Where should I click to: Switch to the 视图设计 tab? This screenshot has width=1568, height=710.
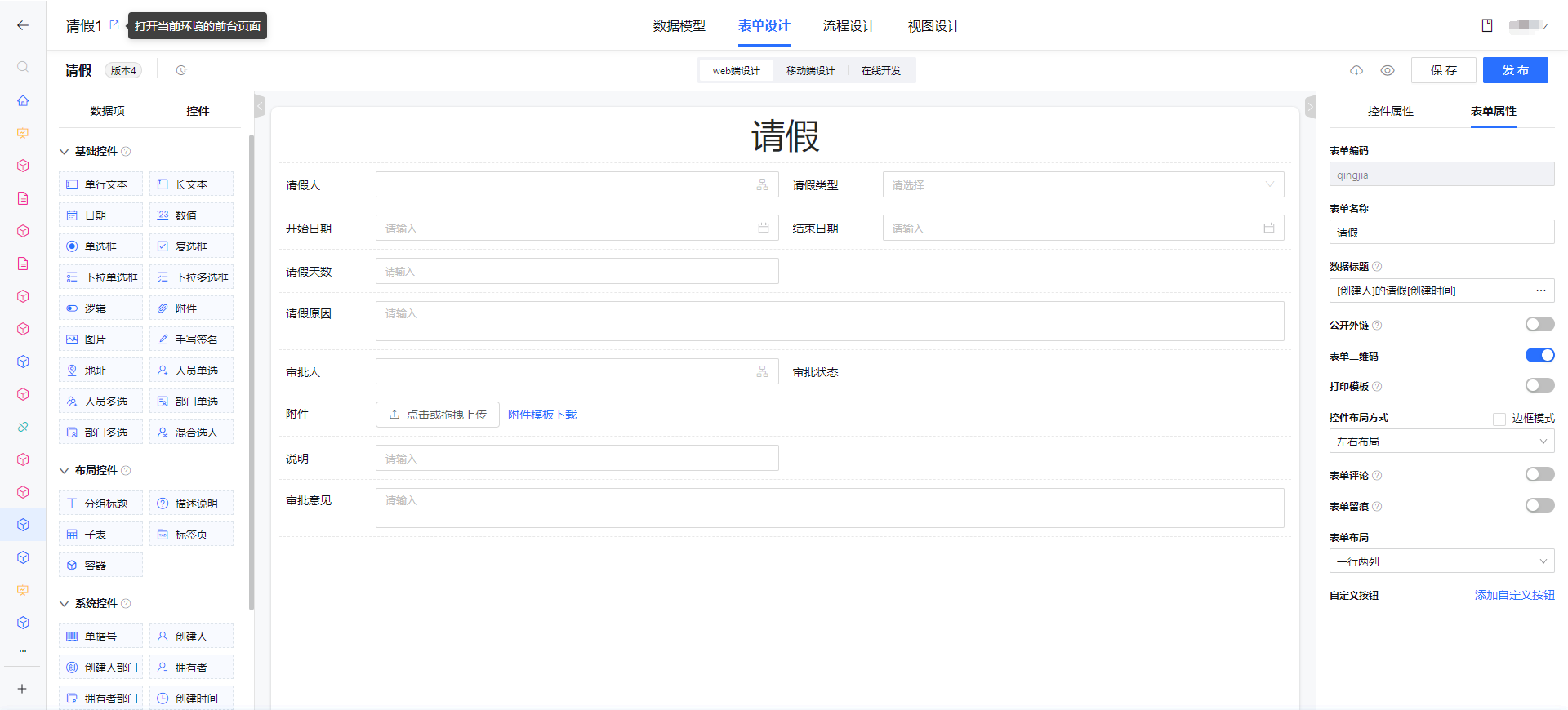tap(933, 26)
